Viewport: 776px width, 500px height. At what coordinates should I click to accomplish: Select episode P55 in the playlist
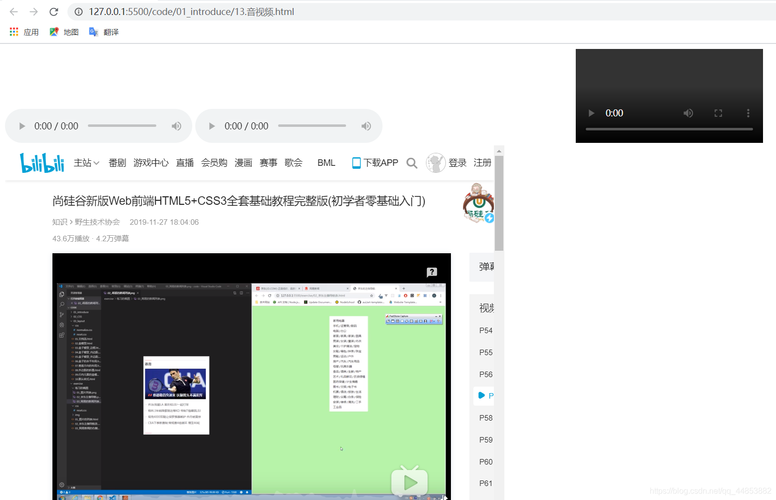point(486,352)
